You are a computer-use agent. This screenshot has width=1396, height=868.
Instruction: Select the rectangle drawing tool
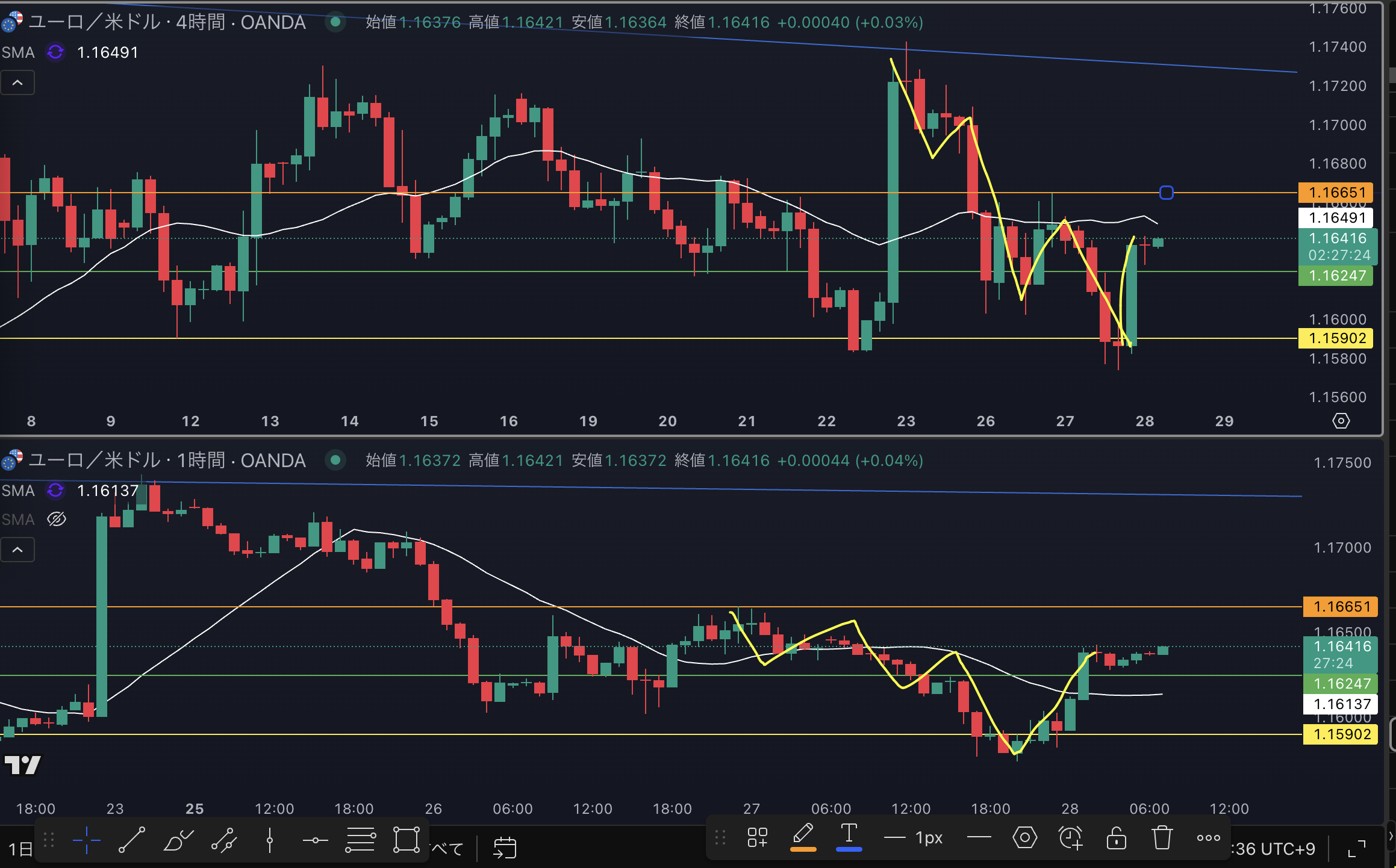407,840
